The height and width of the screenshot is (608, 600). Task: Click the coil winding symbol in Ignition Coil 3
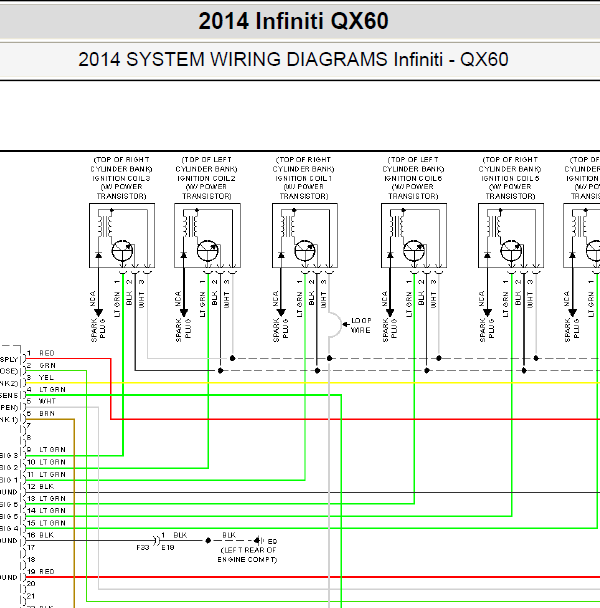pyautogui.click(x=105, y=226)
